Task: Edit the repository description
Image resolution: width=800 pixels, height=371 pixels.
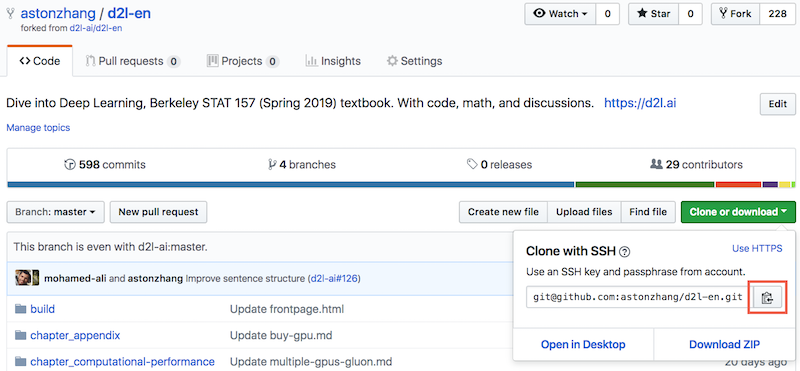Action: [778, 104]
